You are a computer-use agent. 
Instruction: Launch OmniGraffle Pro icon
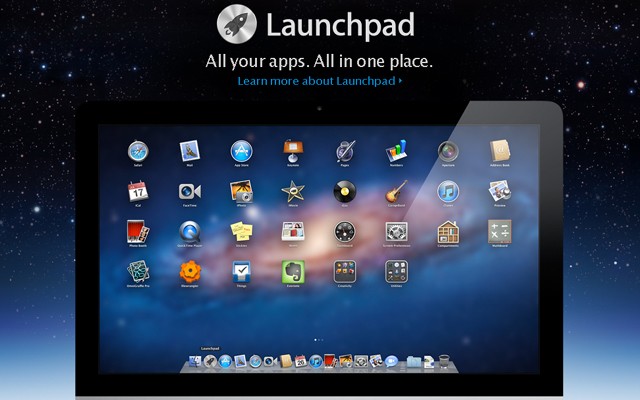click(x=138, y=271)
